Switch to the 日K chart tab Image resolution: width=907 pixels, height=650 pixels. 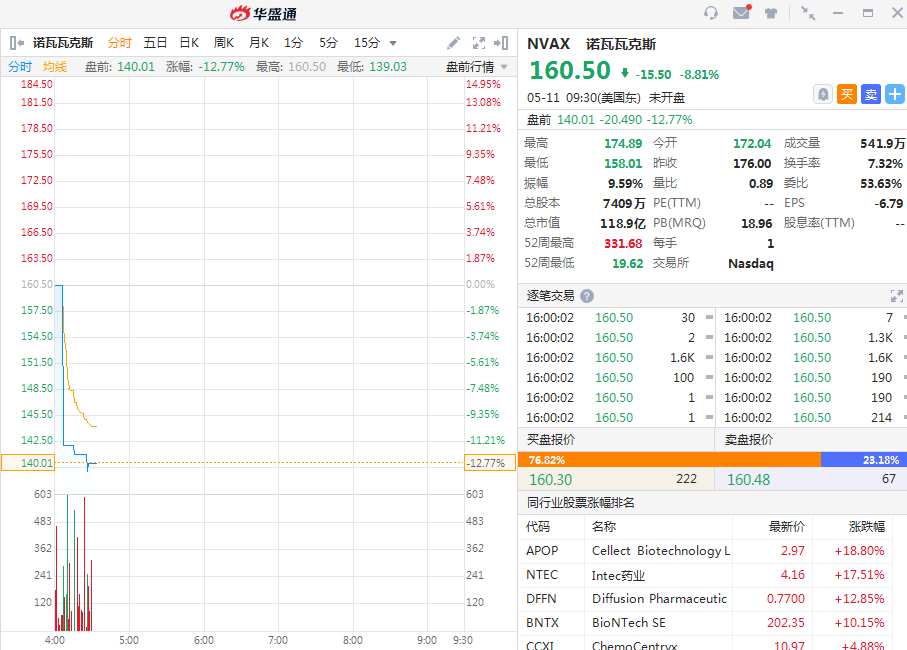coord(189,43)
